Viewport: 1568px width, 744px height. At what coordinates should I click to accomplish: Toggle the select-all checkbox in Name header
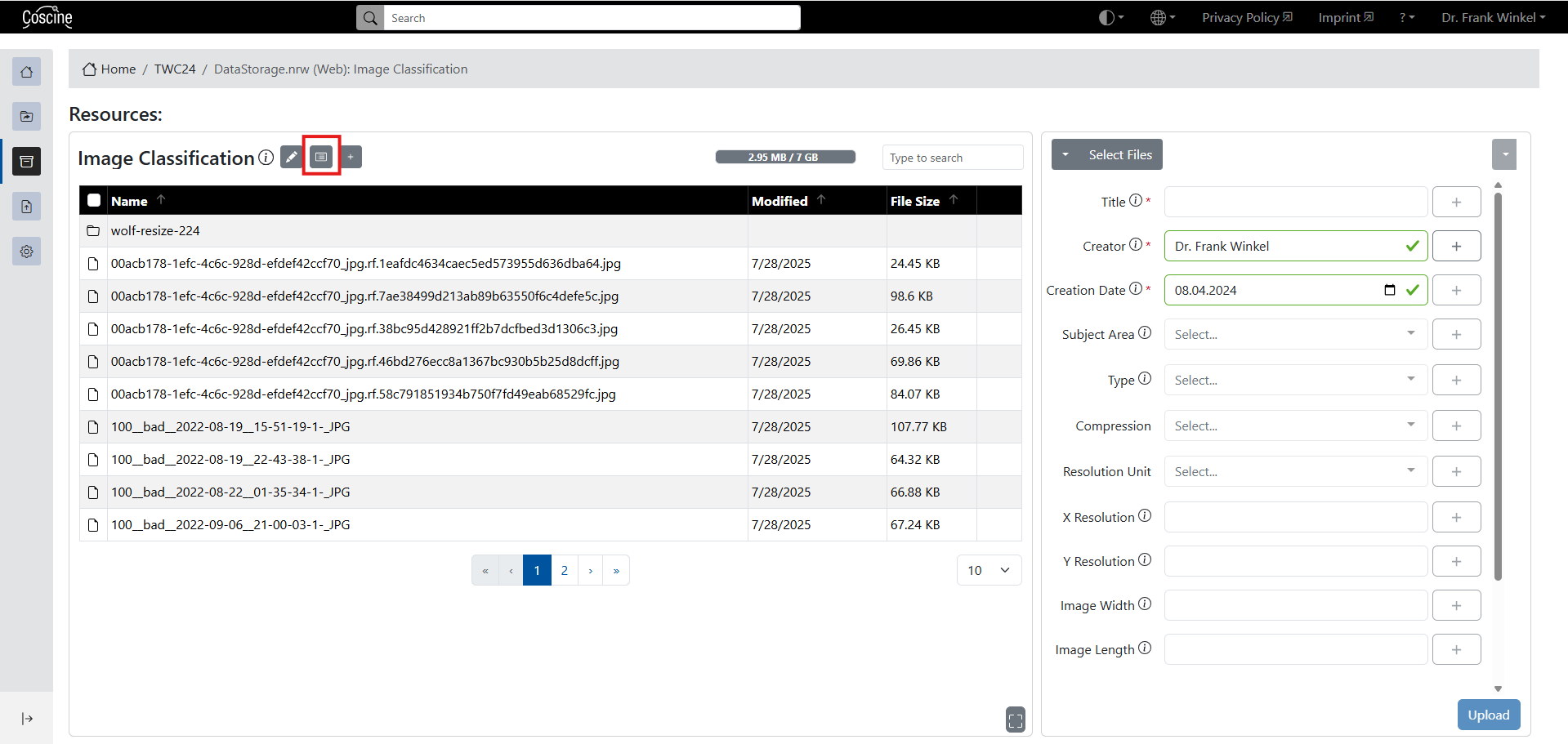point(94,201)
